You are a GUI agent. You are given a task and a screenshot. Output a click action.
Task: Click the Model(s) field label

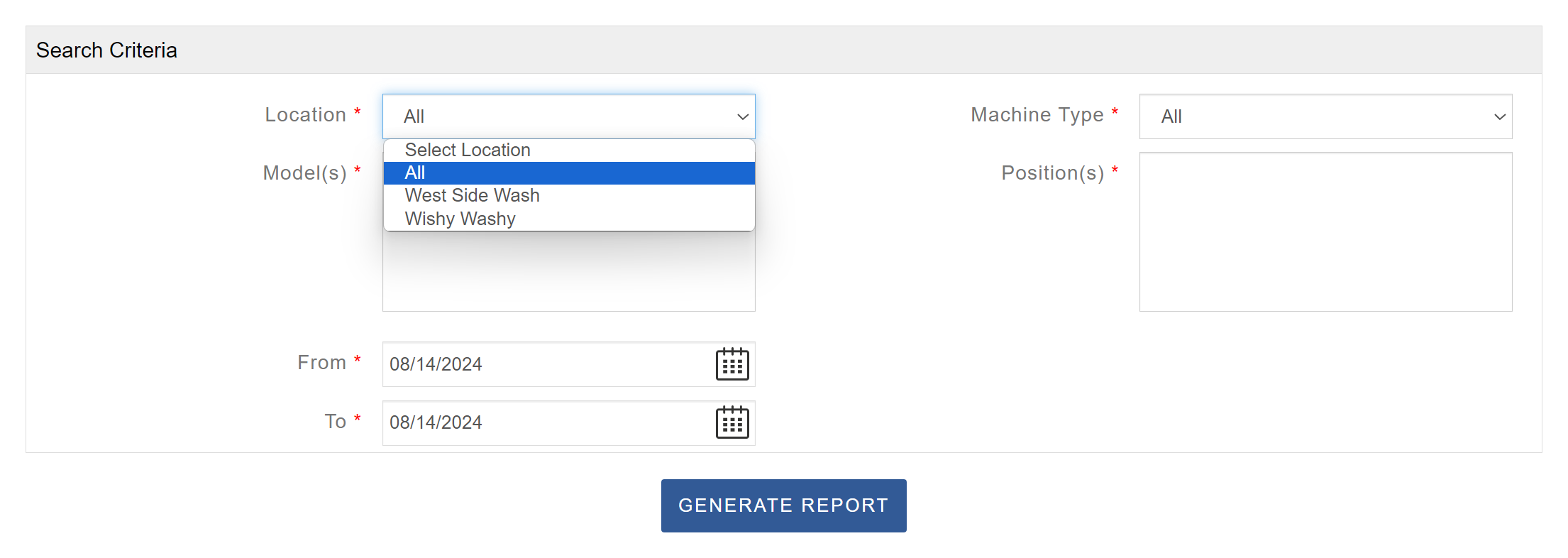coord(304,173)
